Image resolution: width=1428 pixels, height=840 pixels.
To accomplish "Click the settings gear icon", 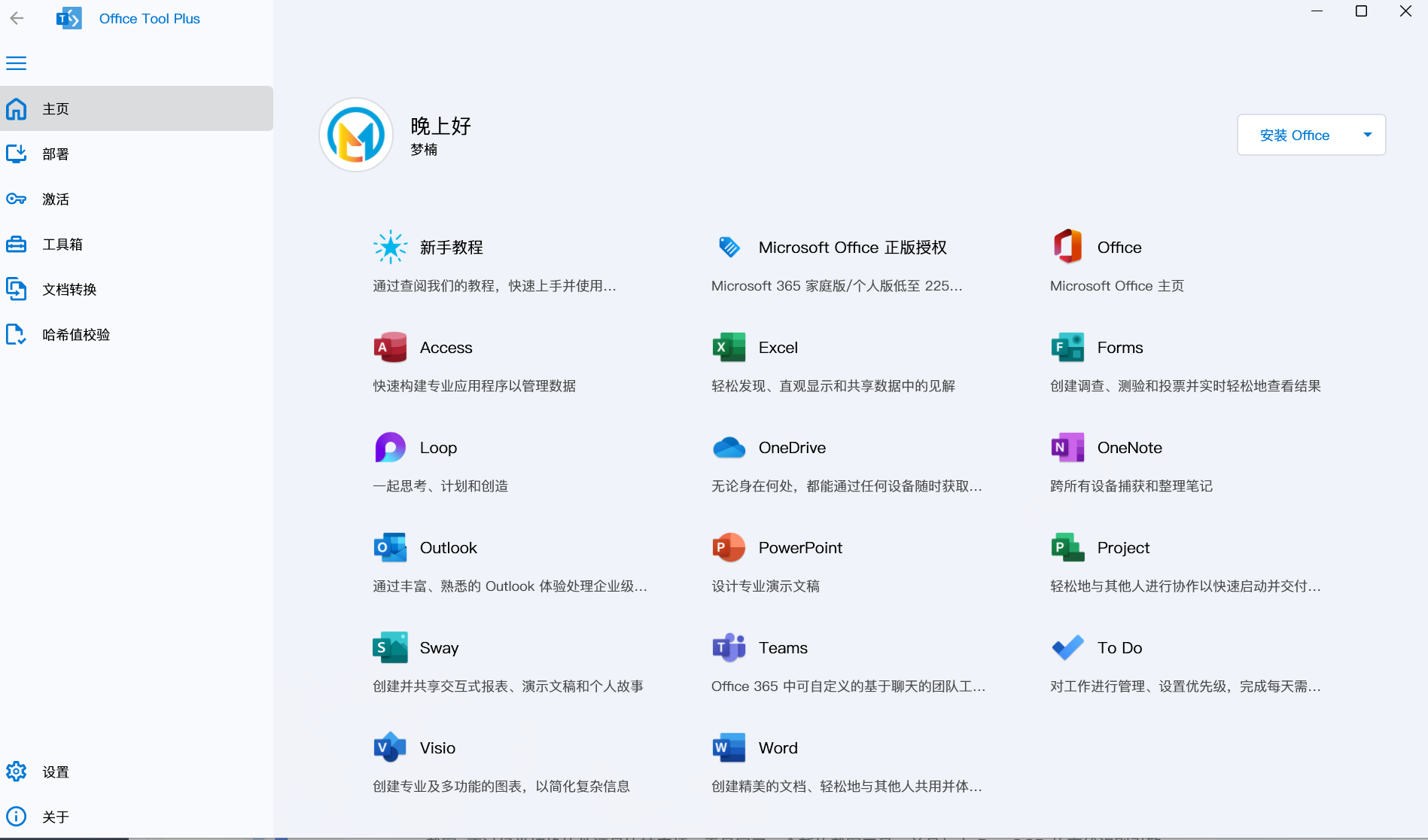I will 16,772.
